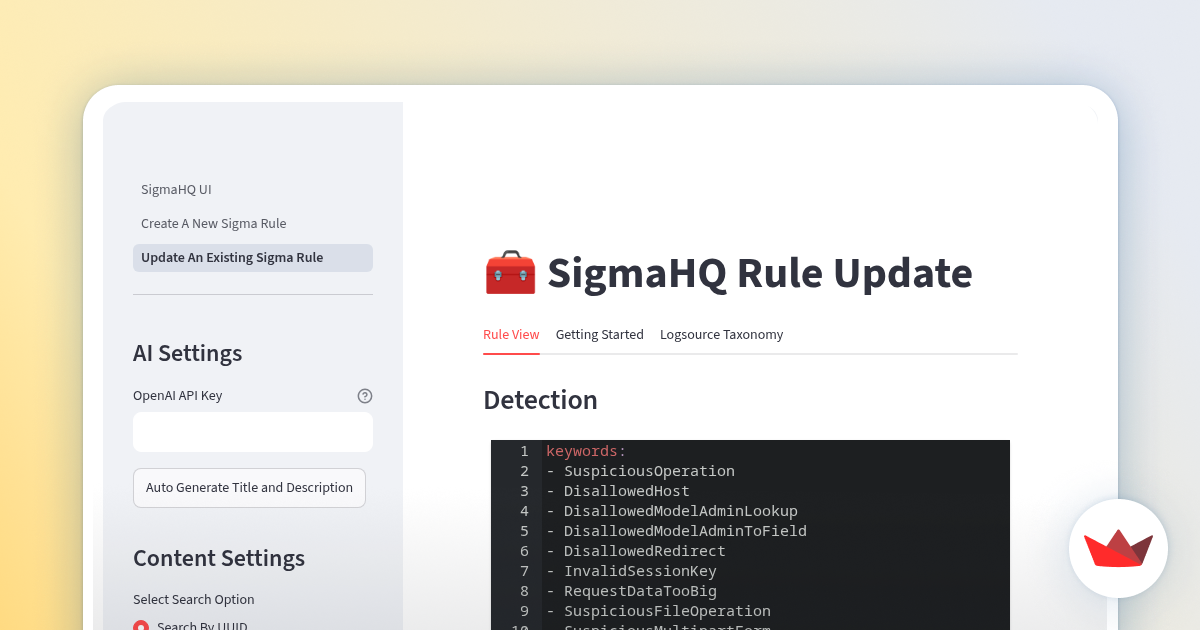Switch to the Rule View tab
Viewport: 1200px width, 630px height.
tap(511, 335)
